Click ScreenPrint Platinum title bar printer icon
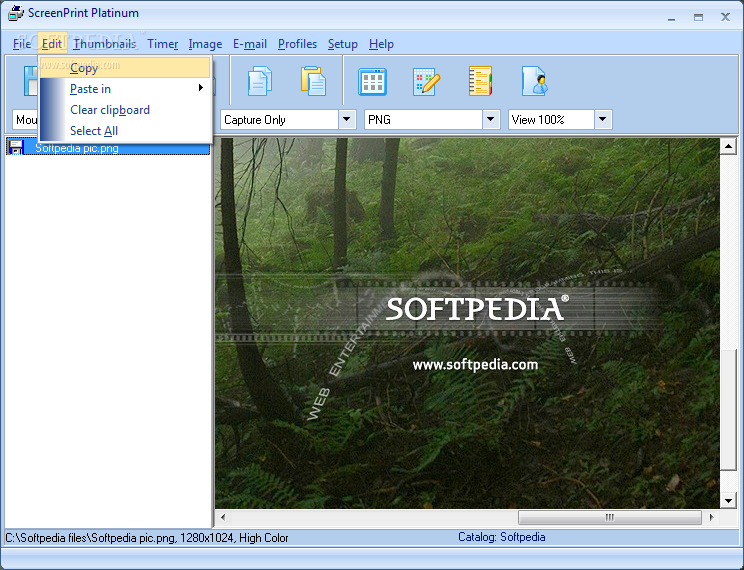744x570 pixels. point(16,13)
